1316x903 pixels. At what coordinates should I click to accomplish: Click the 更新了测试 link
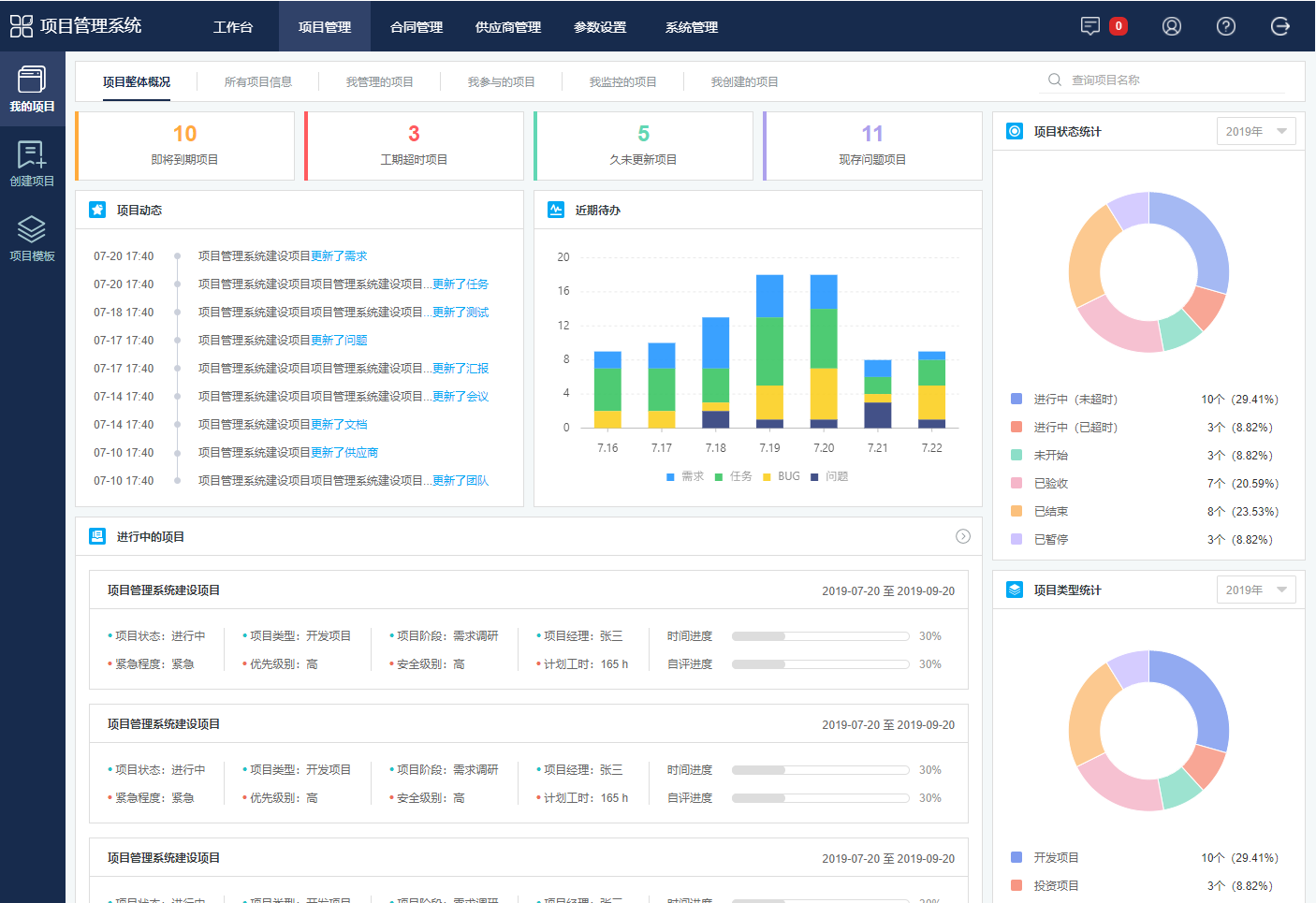coord(461,312)
